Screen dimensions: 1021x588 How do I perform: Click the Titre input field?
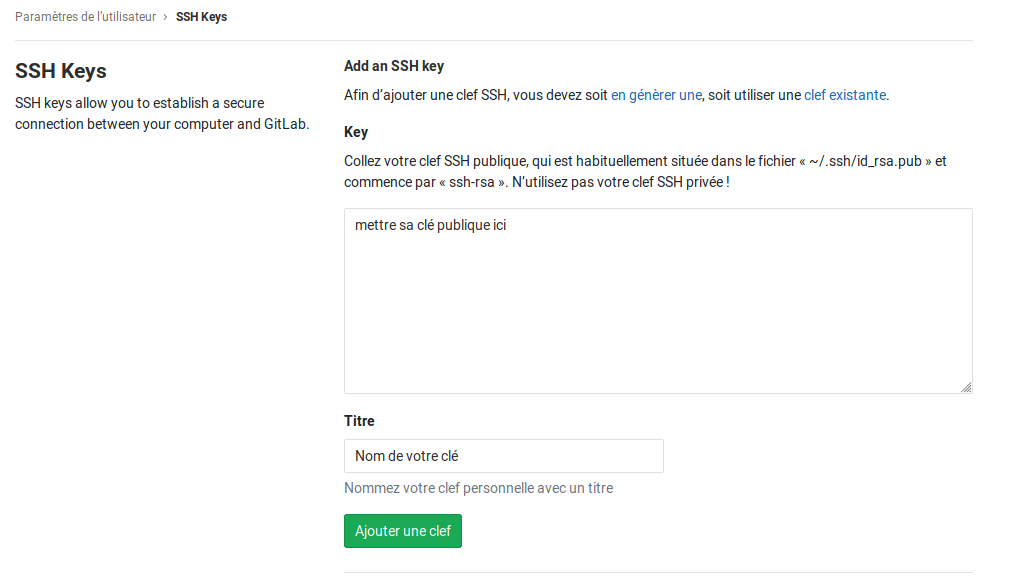point(503,456)
